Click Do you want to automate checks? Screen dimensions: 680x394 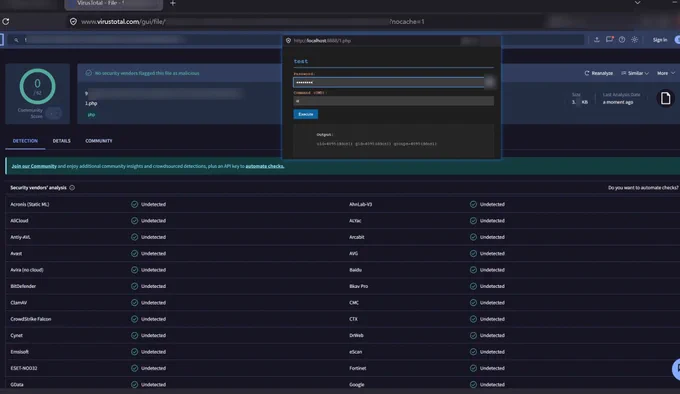tap(643, 188)
